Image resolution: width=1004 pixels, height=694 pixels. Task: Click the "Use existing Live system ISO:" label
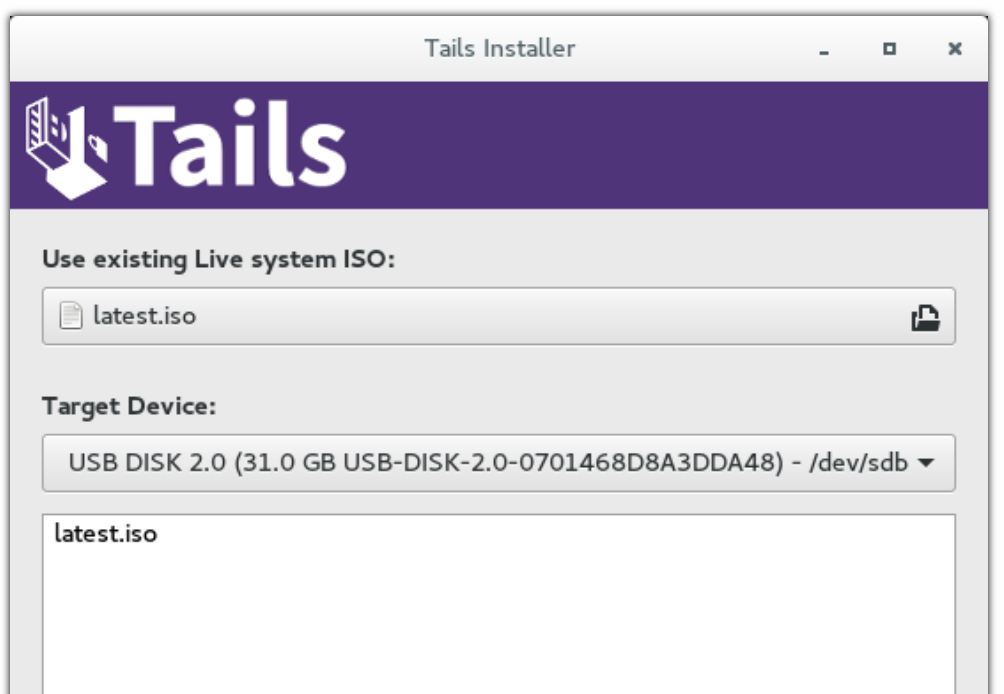click(x=218, y=259)
